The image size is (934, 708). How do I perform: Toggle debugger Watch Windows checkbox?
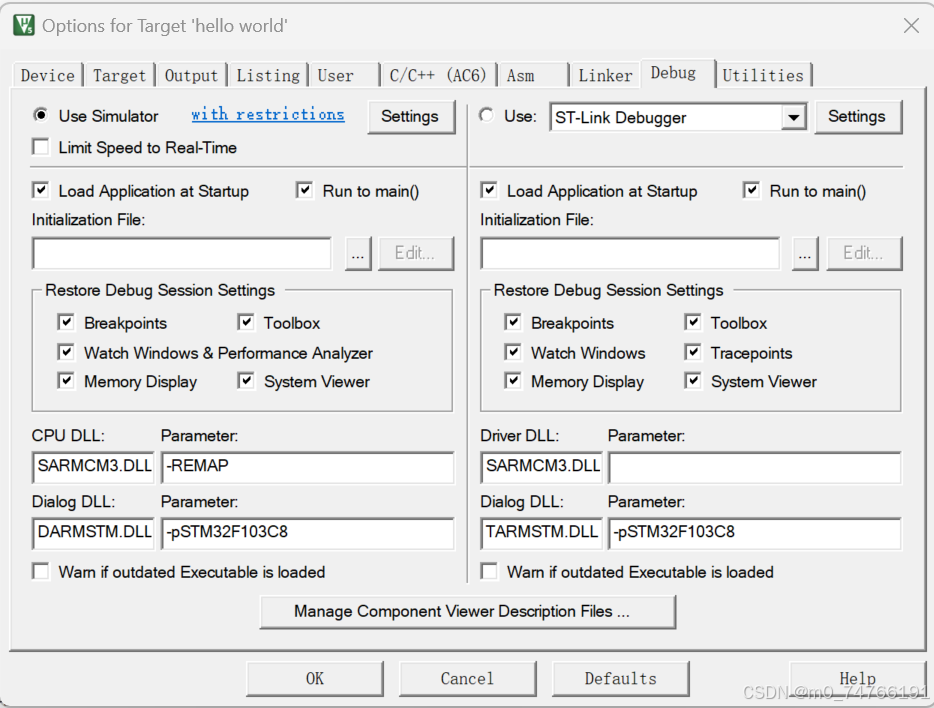coord(513,352)
